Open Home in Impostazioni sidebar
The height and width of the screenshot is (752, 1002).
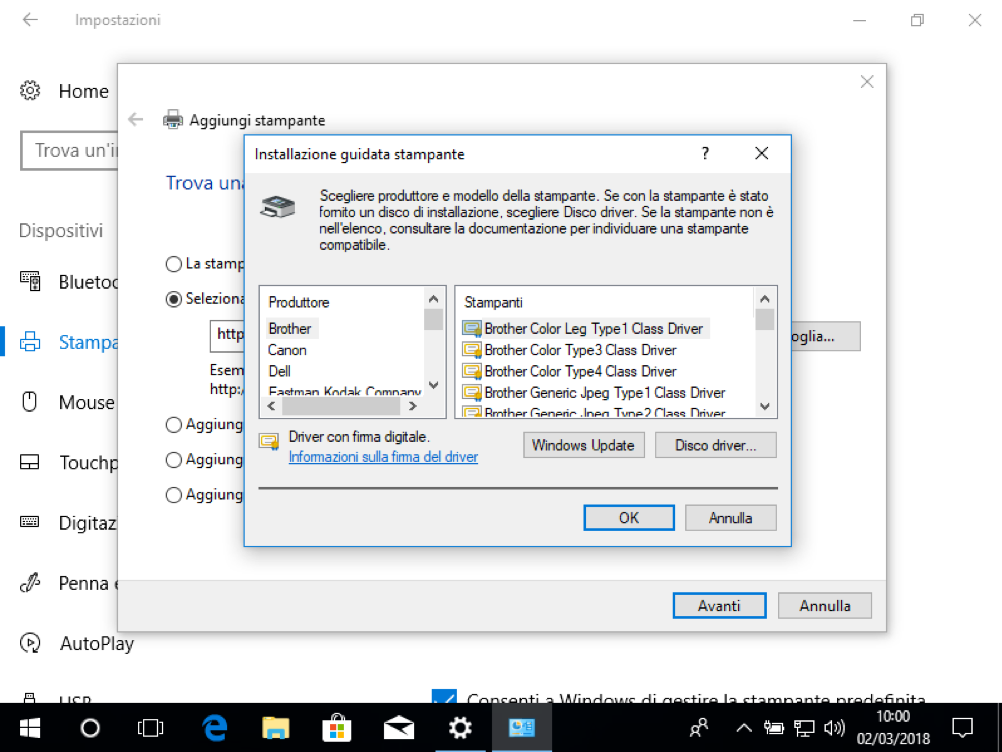pos(65,91)
